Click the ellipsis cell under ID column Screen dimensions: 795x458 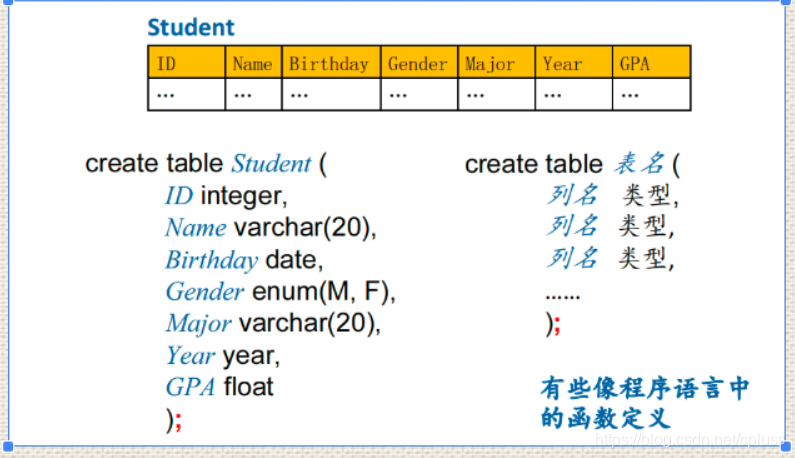(187, 94)
